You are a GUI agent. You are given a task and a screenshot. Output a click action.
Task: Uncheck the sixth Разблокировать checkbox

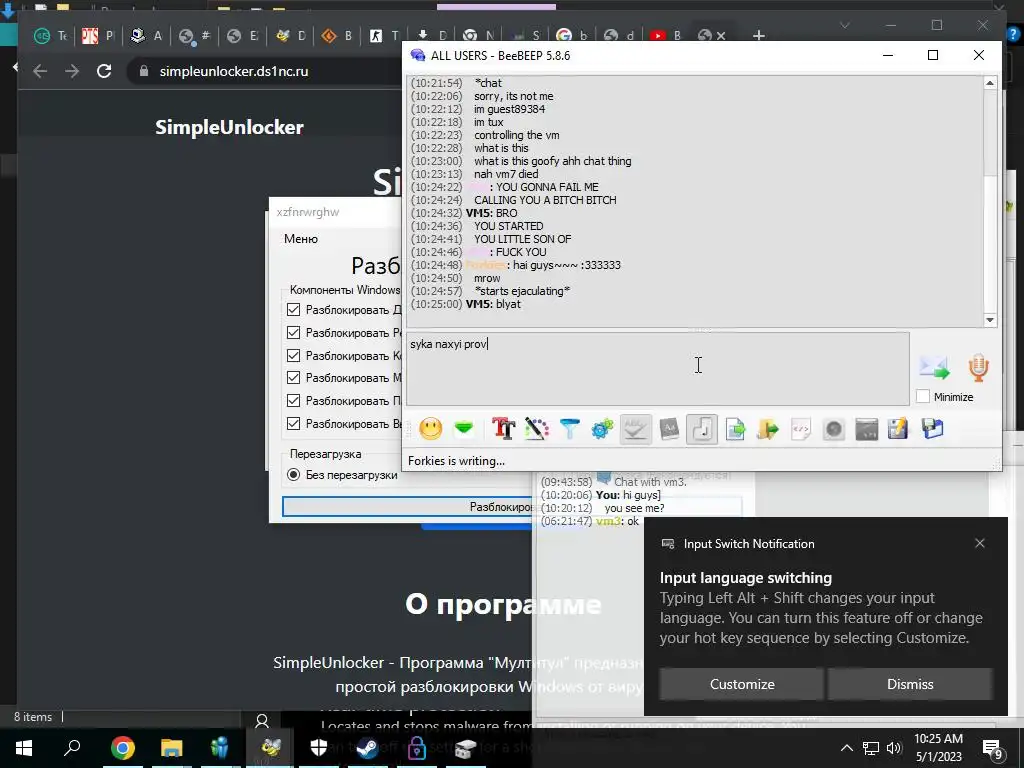point(293,423)
